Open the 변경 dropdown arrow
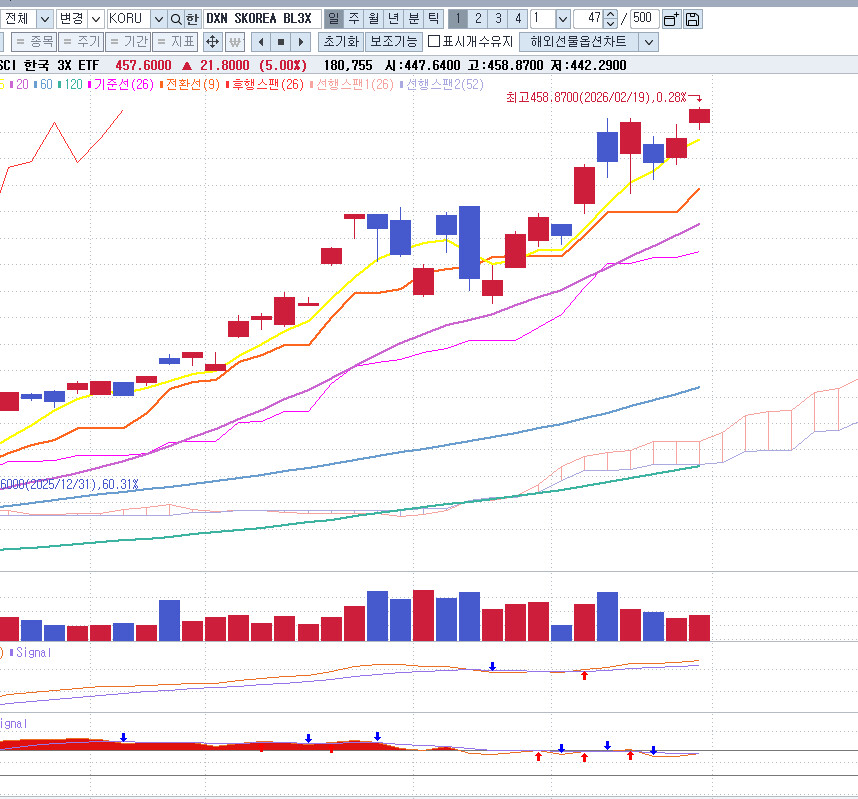This screenshot has height=799, width=858. [x=96, y=19]
